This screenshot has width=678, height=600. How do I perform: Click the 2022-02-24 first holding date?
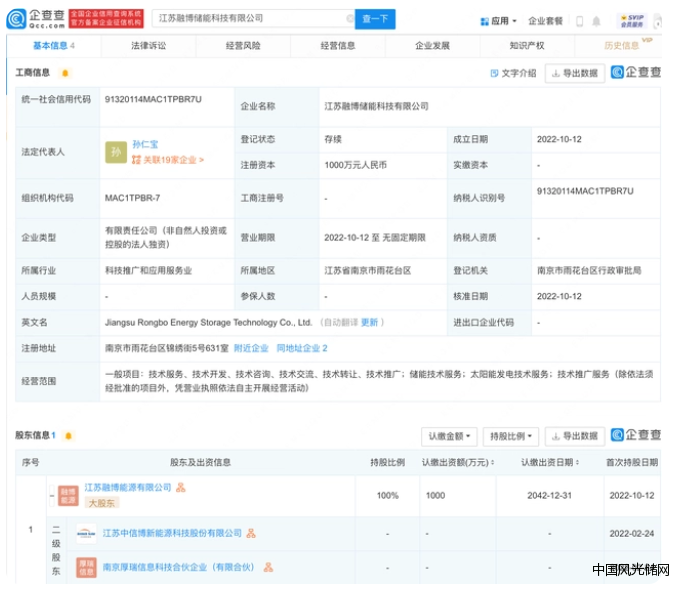[632, 533]
